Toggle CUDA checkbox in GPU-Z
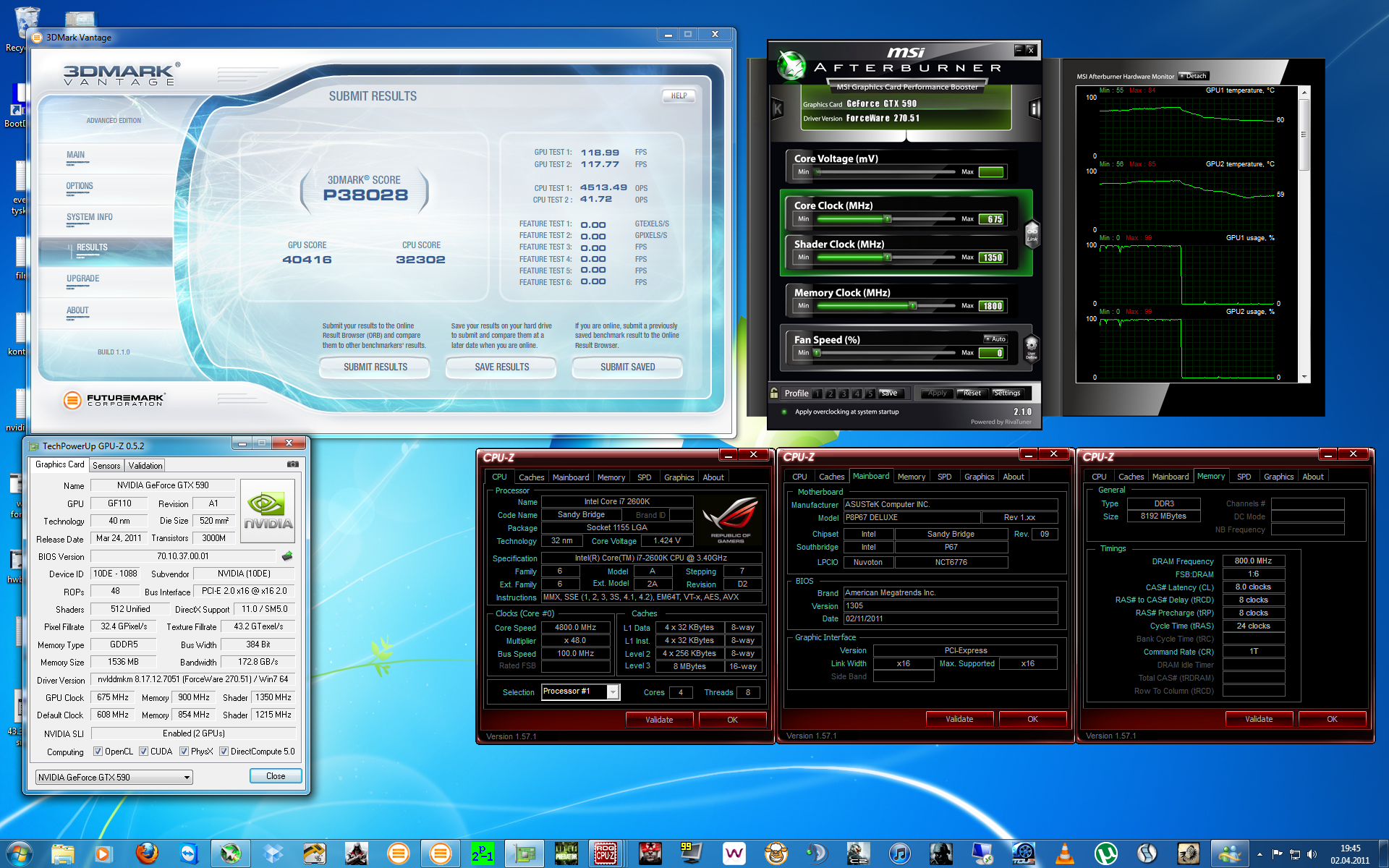 point(143,752)
